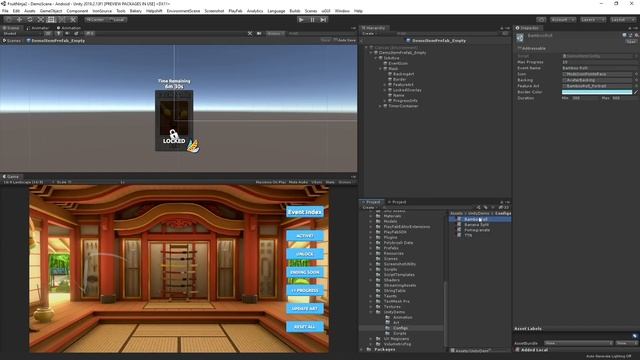
Task: Open the Component menu
Action: 77,11
